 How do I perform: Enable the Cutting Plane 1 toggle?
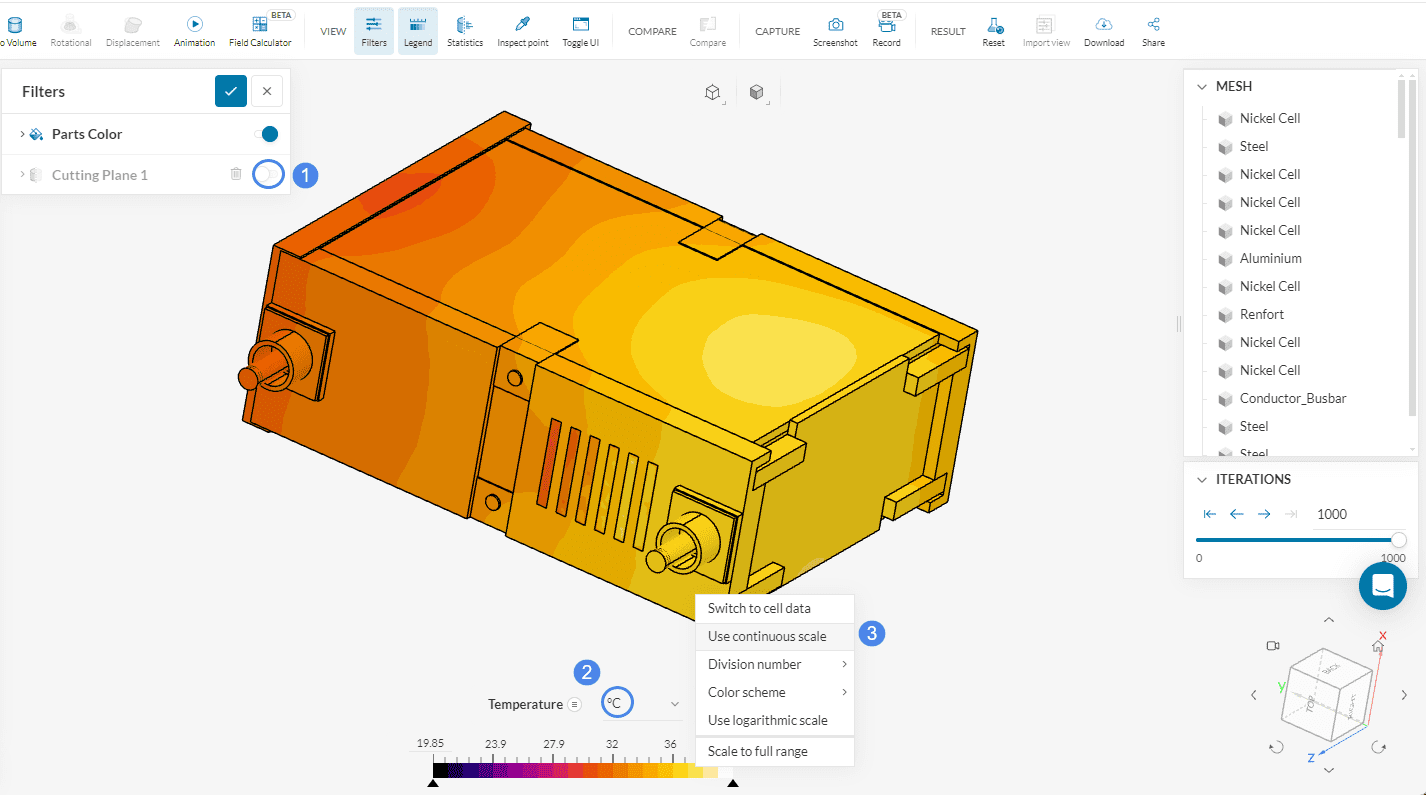(266, 174)
